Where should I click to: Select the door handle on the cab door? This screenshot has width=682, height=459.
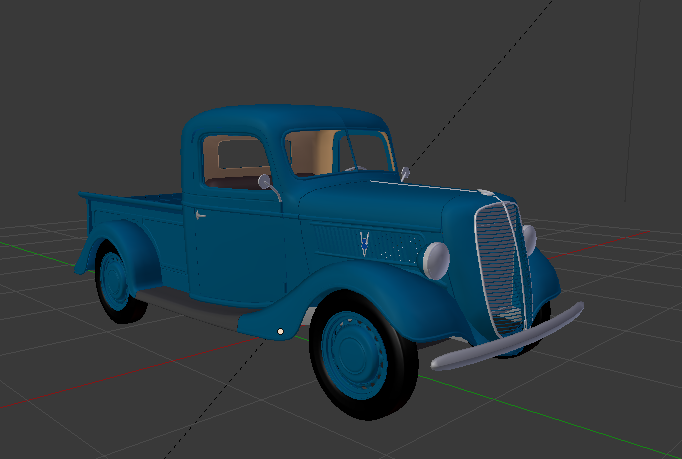point(200,215)
